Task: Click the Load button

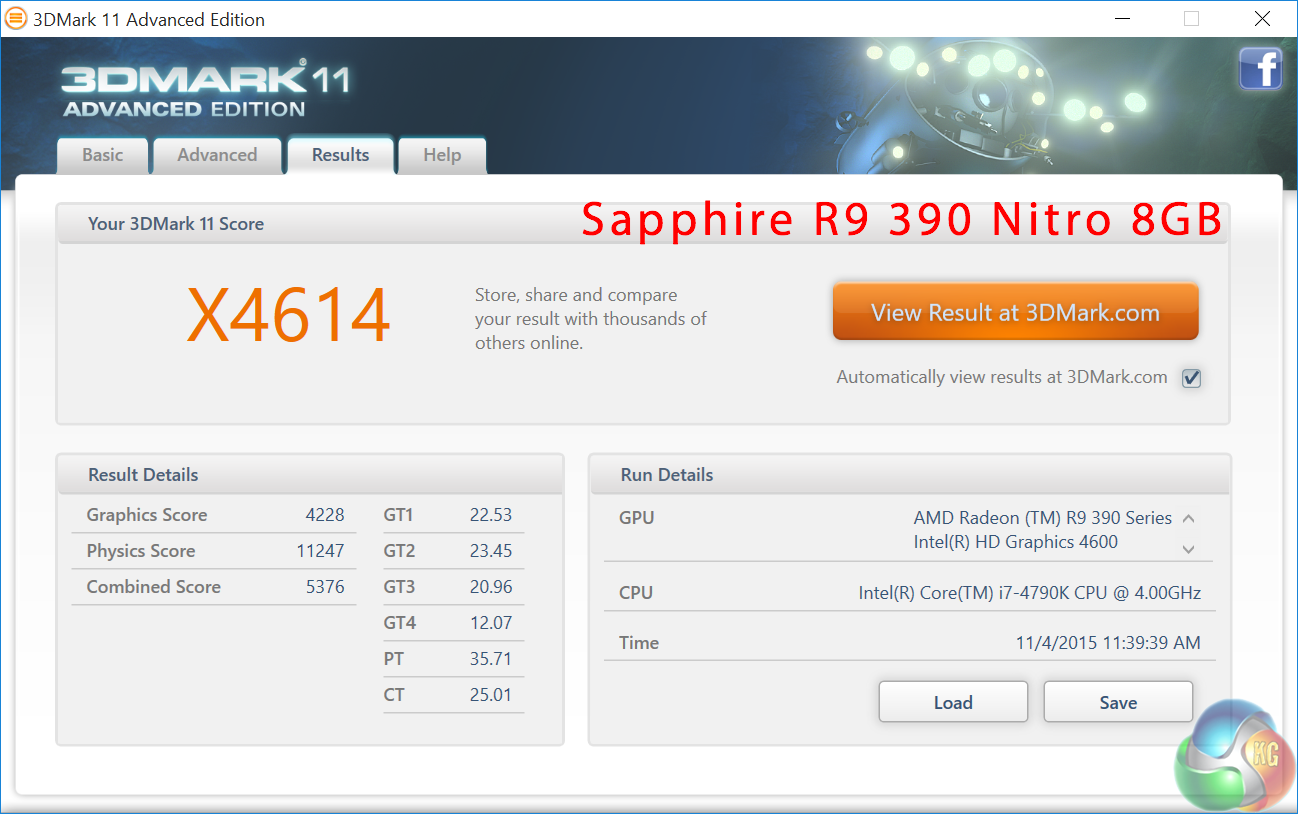Action: click(953, 702)
